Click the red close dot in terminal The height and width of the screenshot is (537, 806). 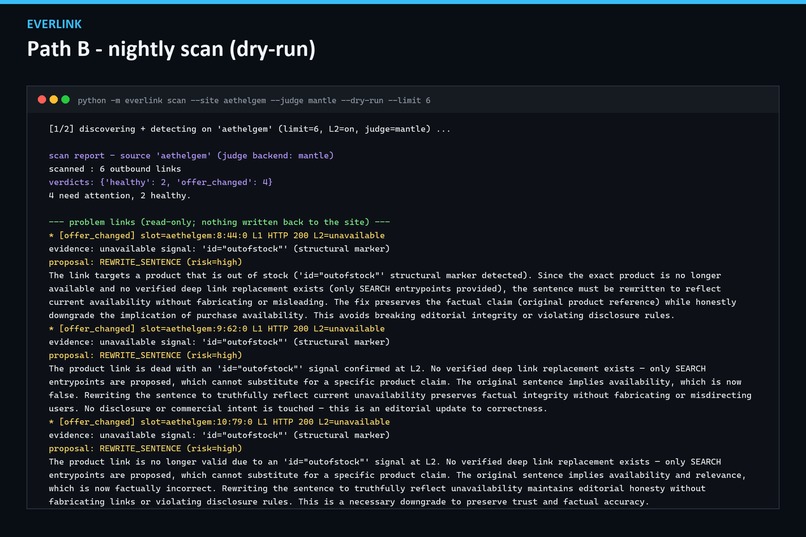pos(42,100)
